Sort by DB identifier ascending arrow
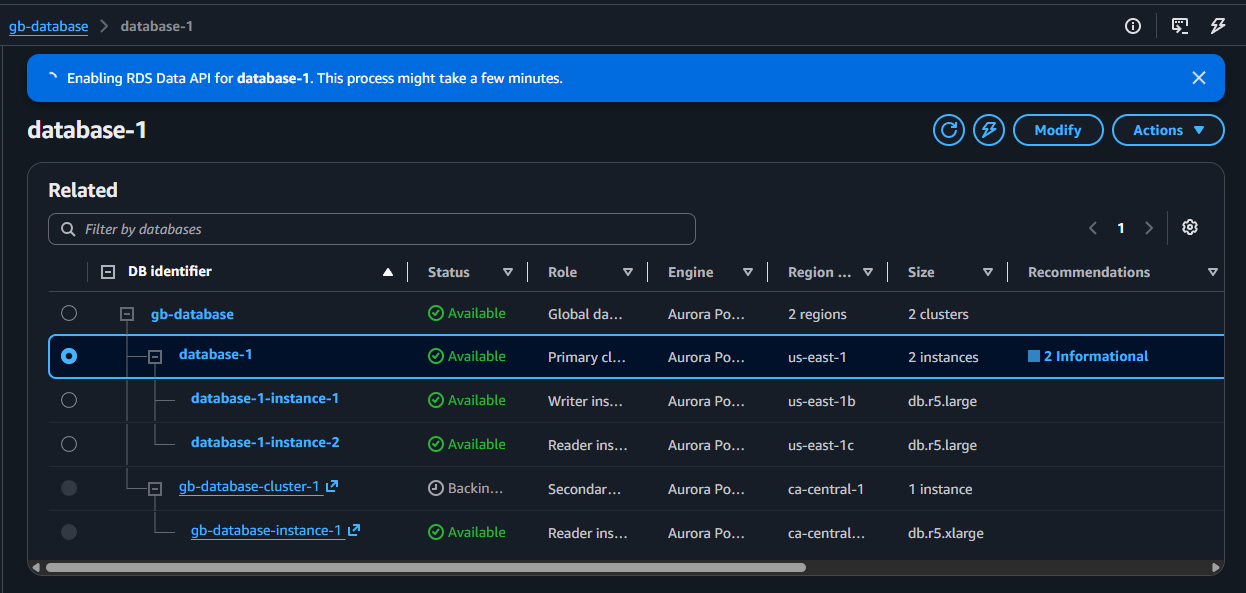 tap(388, 272)
